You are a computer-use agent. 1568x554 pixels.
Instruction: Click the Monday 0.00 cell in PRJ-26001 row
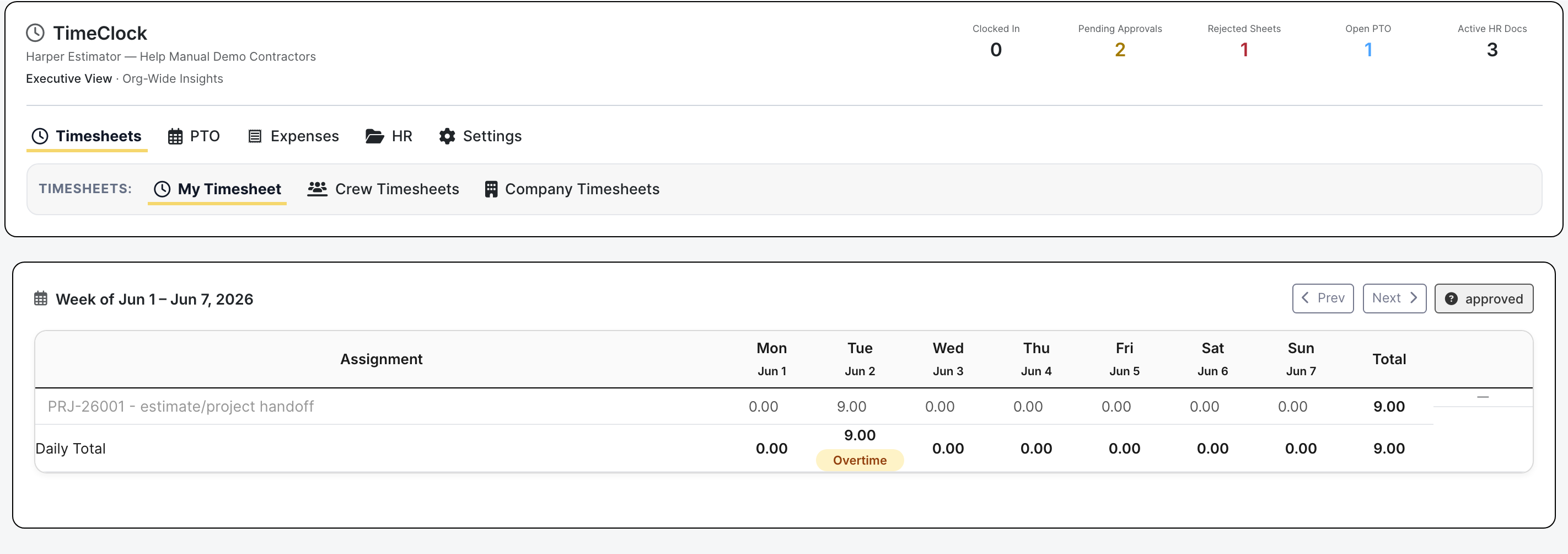[x=763, y=407]
